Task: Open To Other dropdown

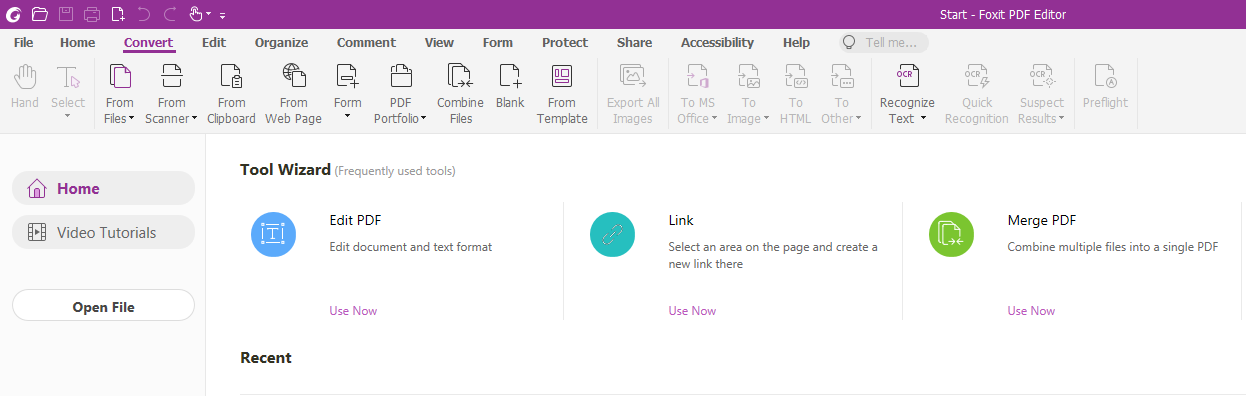Action: (x=841, y=94)
